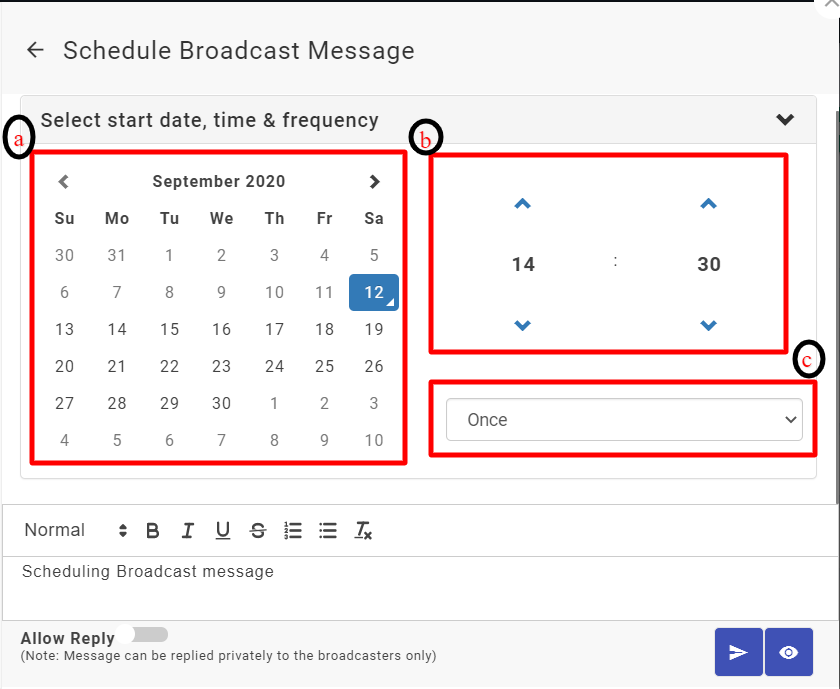Toggle italic formatting
The height and width of the screenshot is (689, 840).
click(x=188, y=530)
